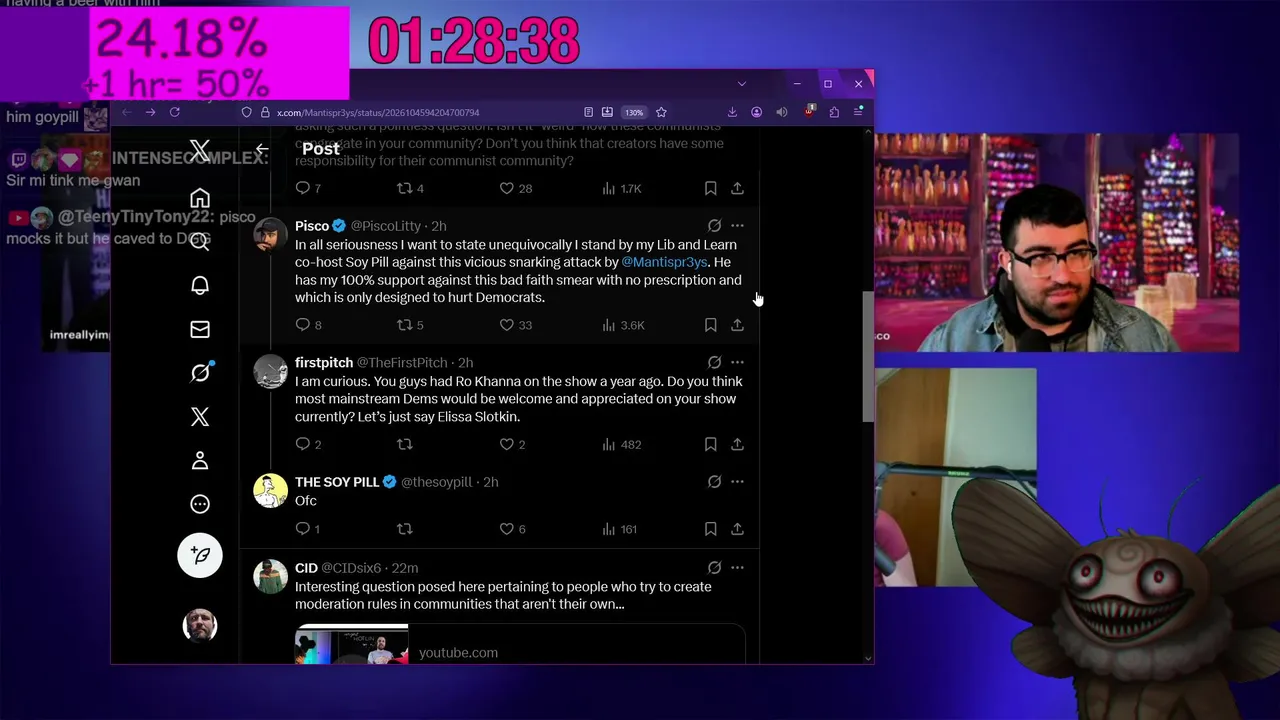Open the browser downloads panel
The image size is (1280, 720).
tap(732, 112)
